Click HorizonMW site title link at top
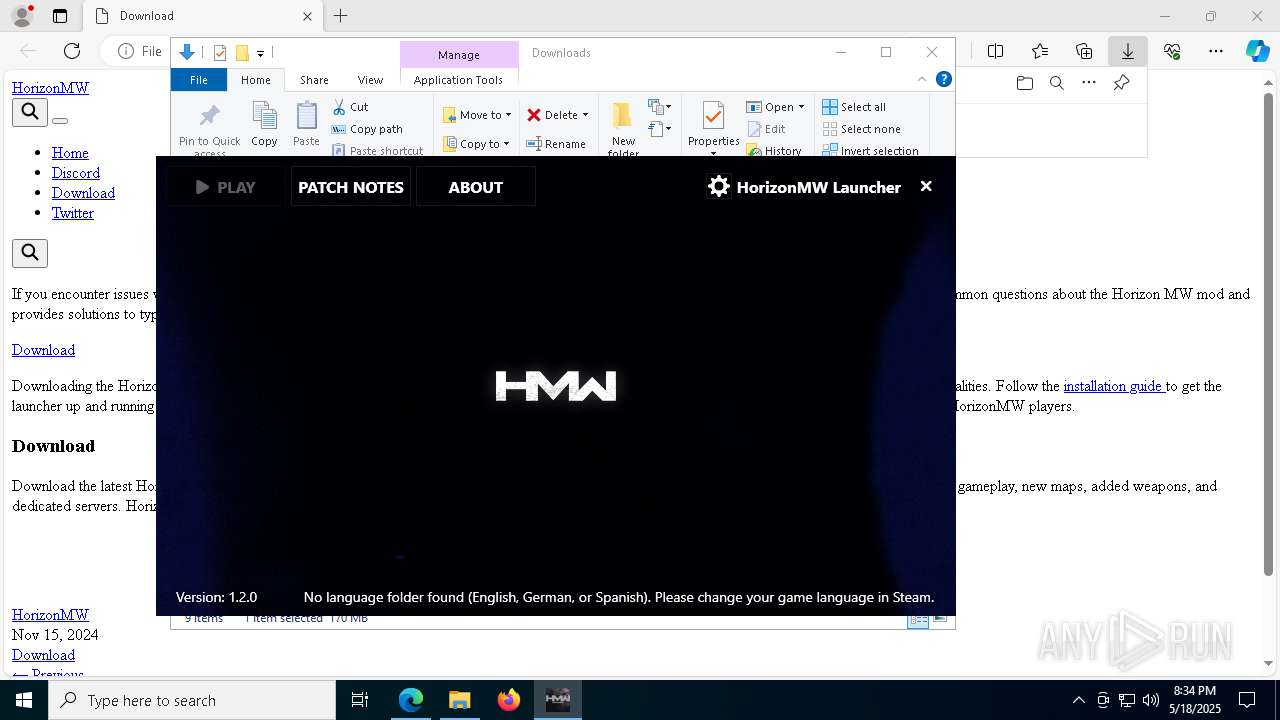1280x720 pixels. (50, 88)
